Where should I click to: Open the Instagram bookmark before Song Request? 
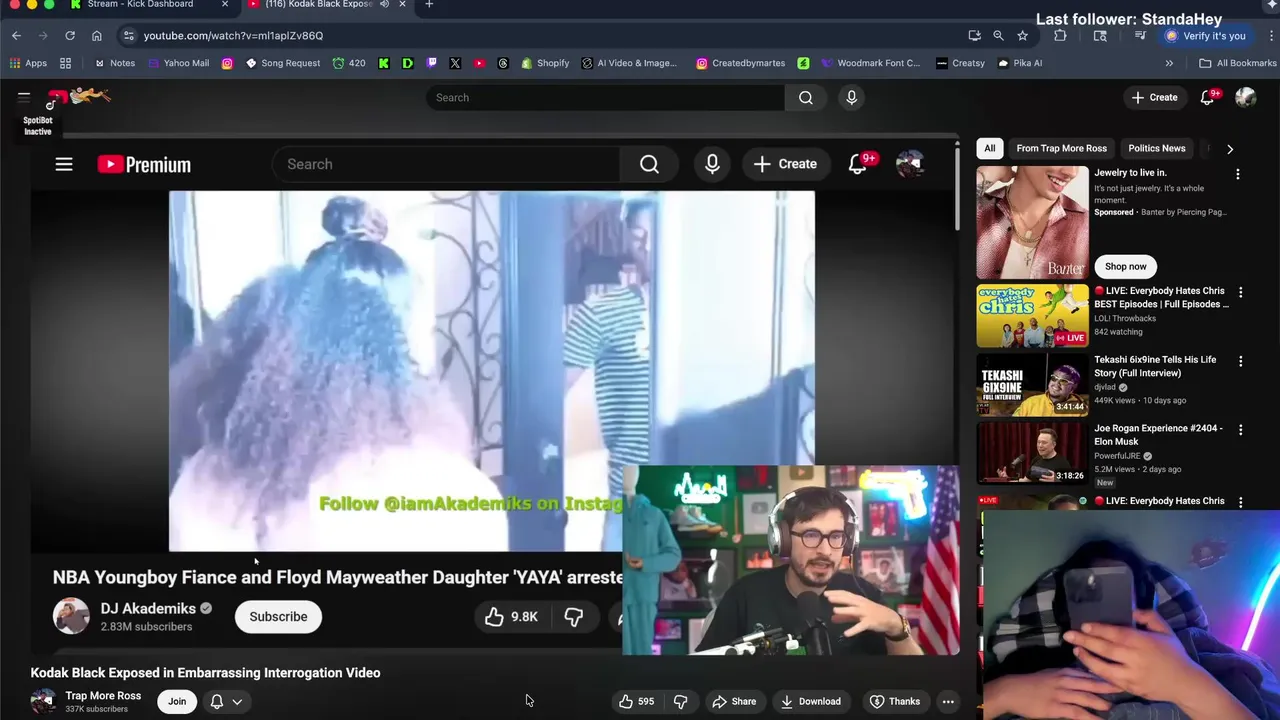tap(227, 63)
